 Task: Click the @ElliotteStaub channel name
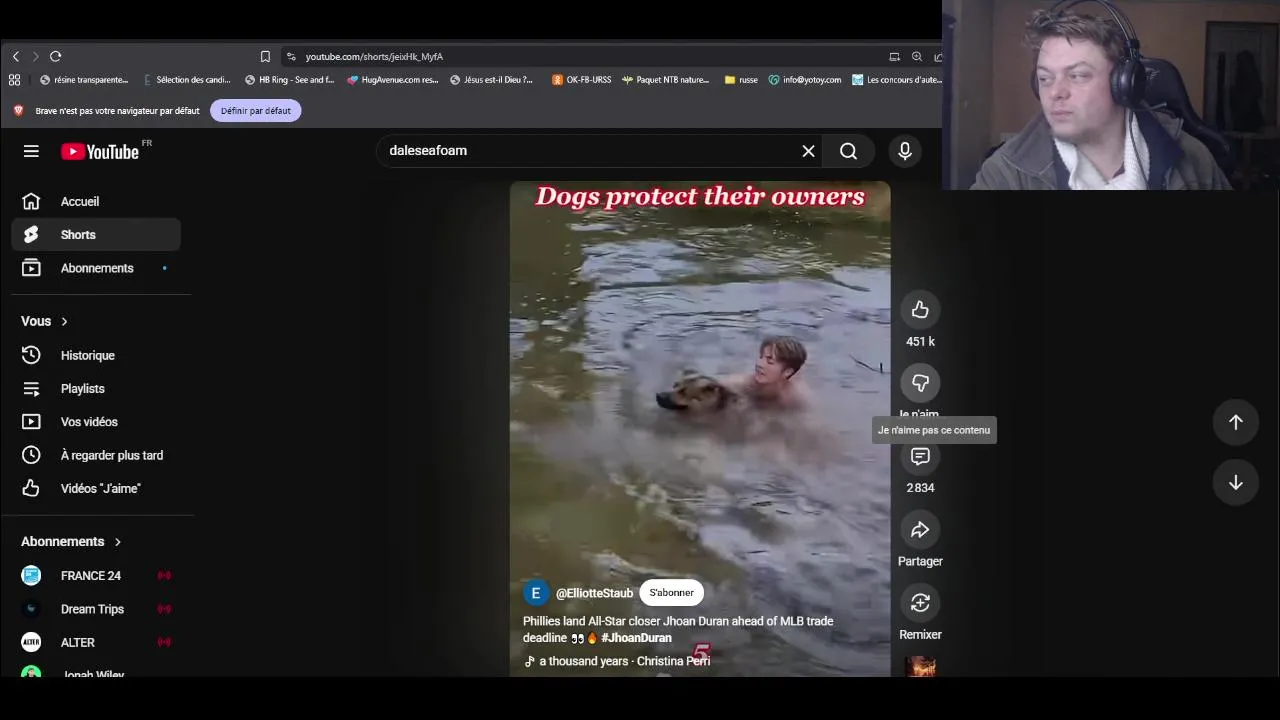594,593
